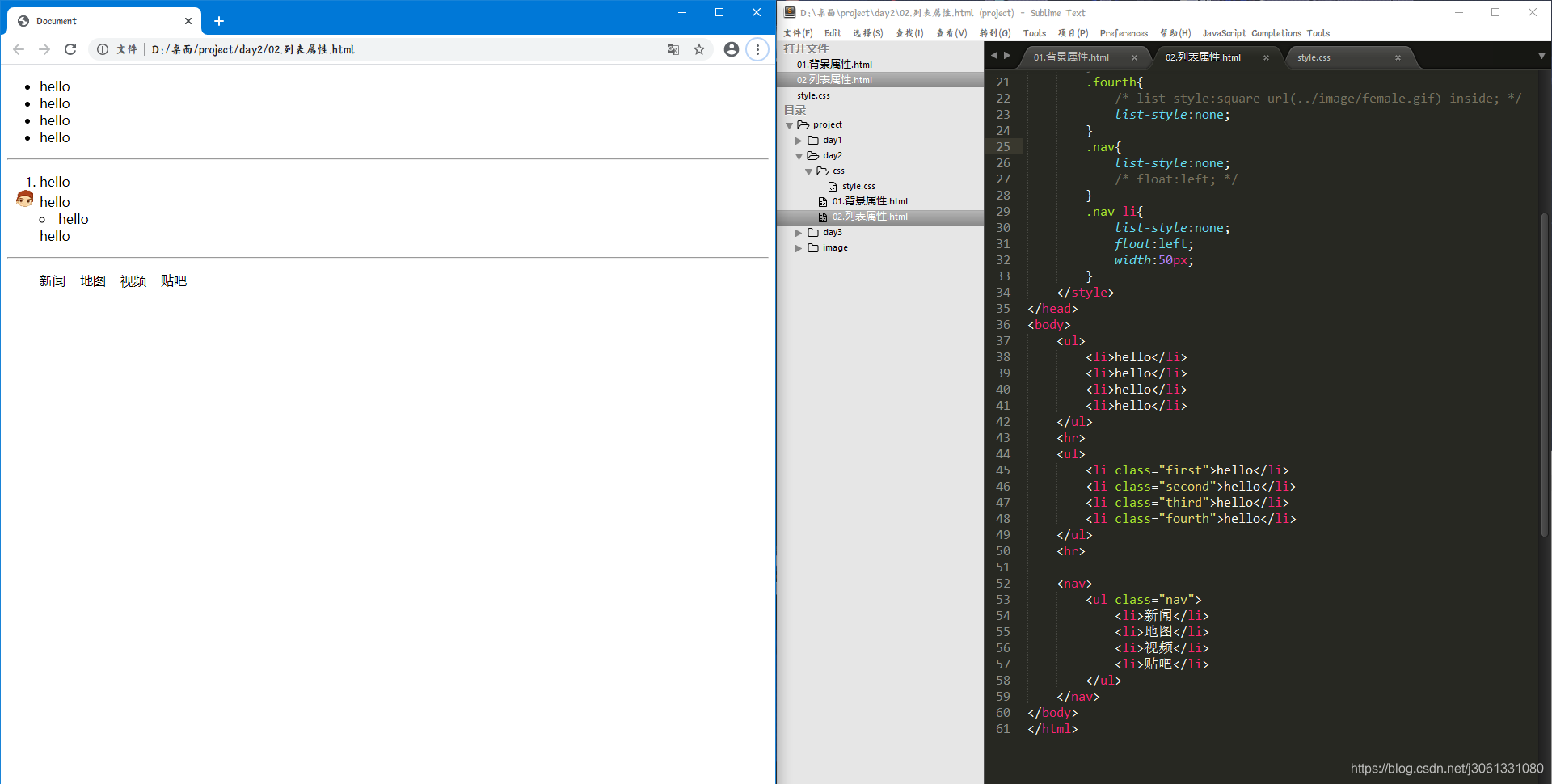Expand the day3 folder in sidebar
The width and height of the screenshot is (1552, 784).
point(799,233)
